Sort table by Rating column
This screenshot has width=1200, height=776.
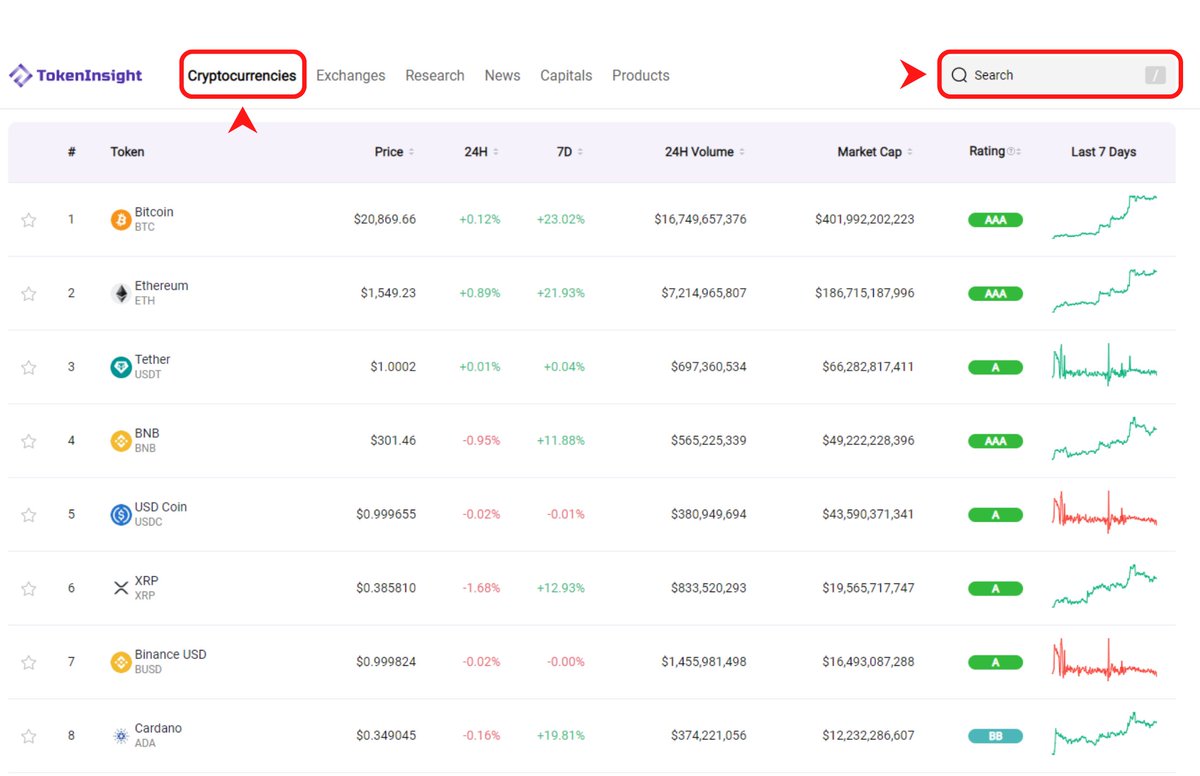click(x=995, y=151)
